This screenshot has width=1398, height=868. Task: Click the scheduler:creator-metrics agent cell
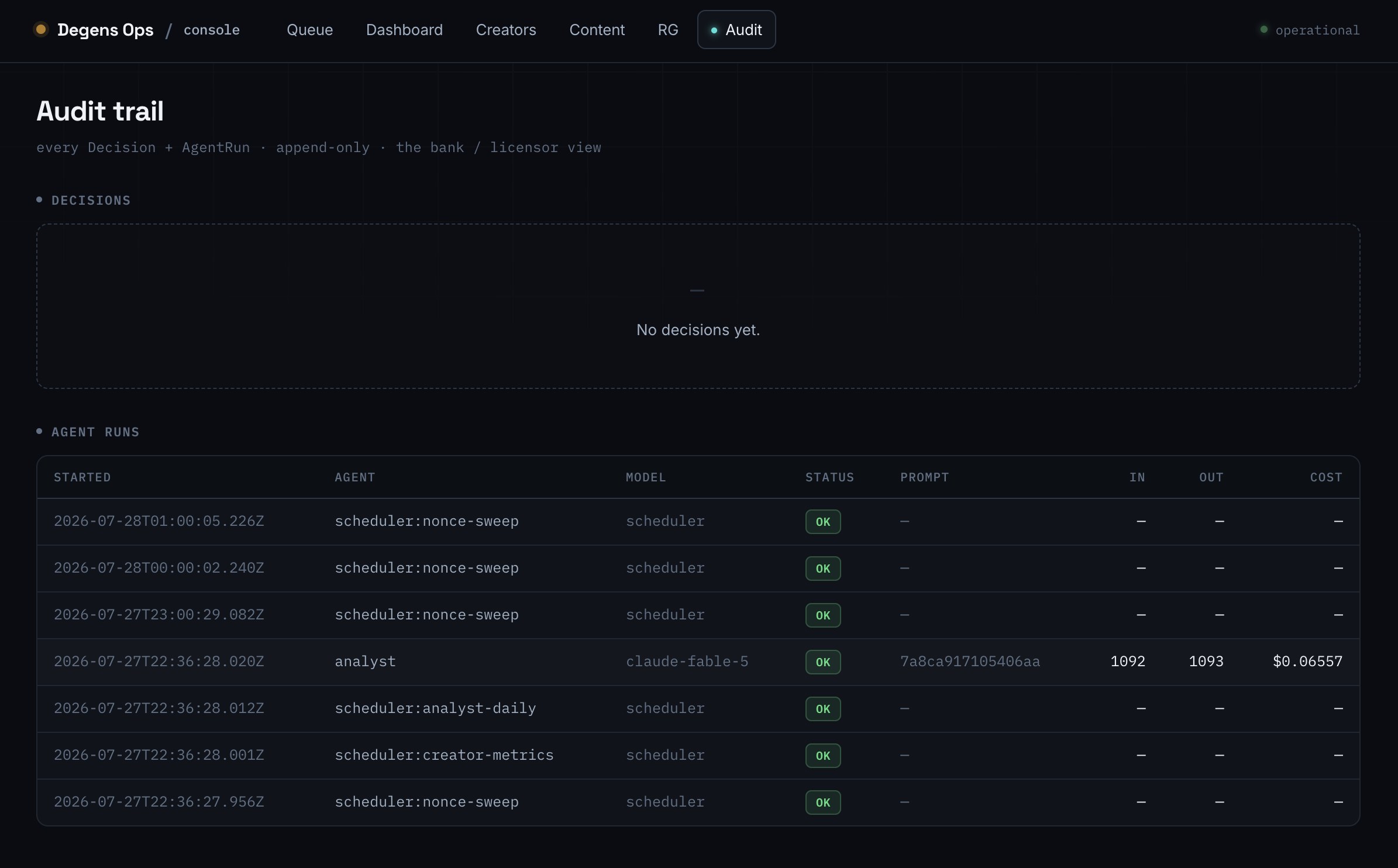click(x=444, y=755)
